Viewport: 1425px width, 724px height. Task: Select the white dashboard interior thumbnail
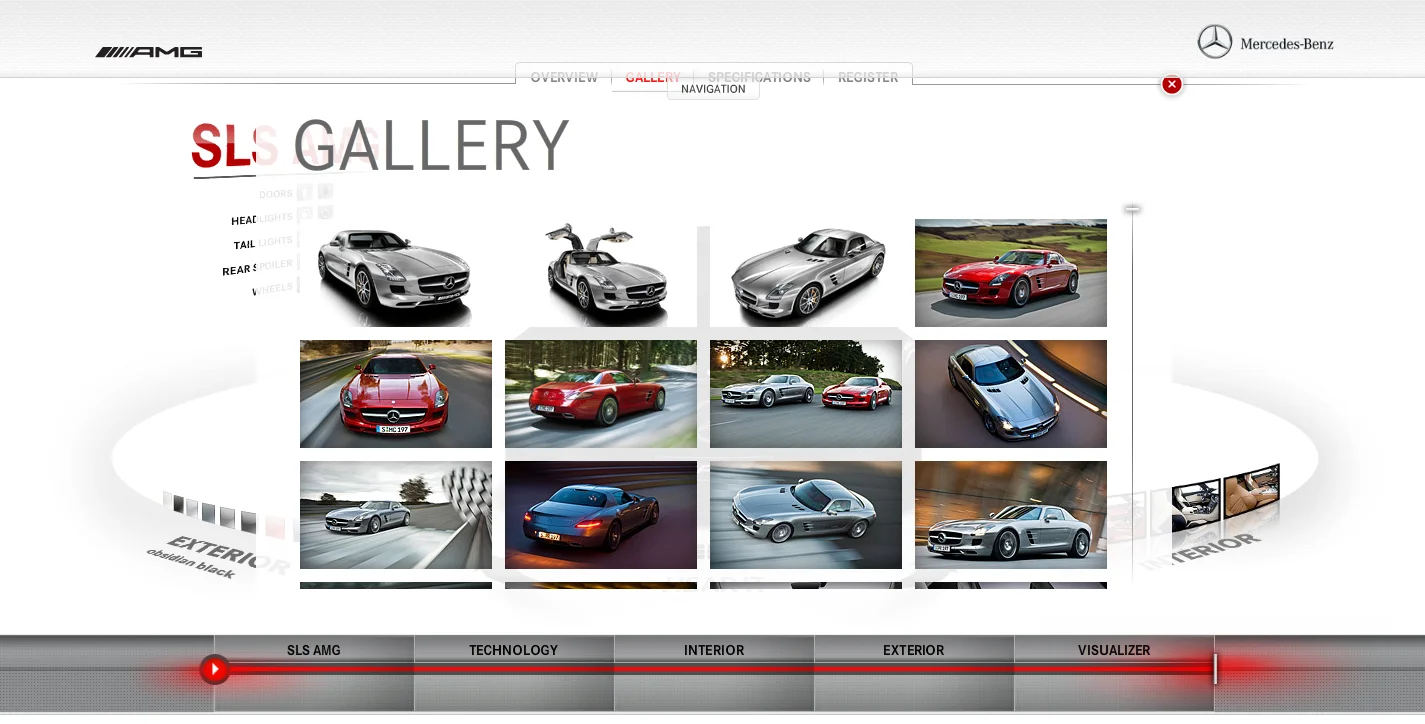coord(1197,507)
